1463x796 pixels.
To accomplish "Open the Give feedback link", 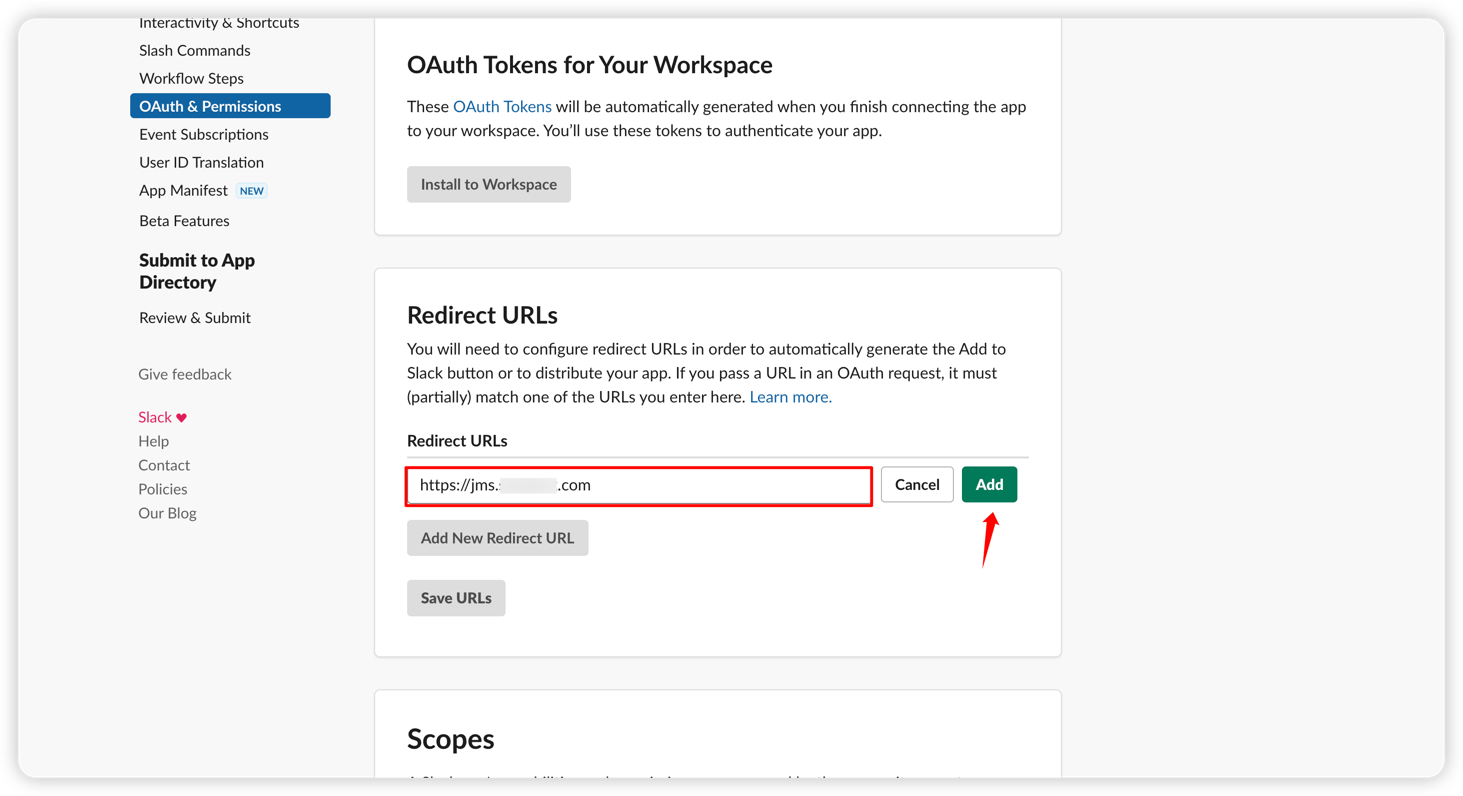I will tap(184, 373).
